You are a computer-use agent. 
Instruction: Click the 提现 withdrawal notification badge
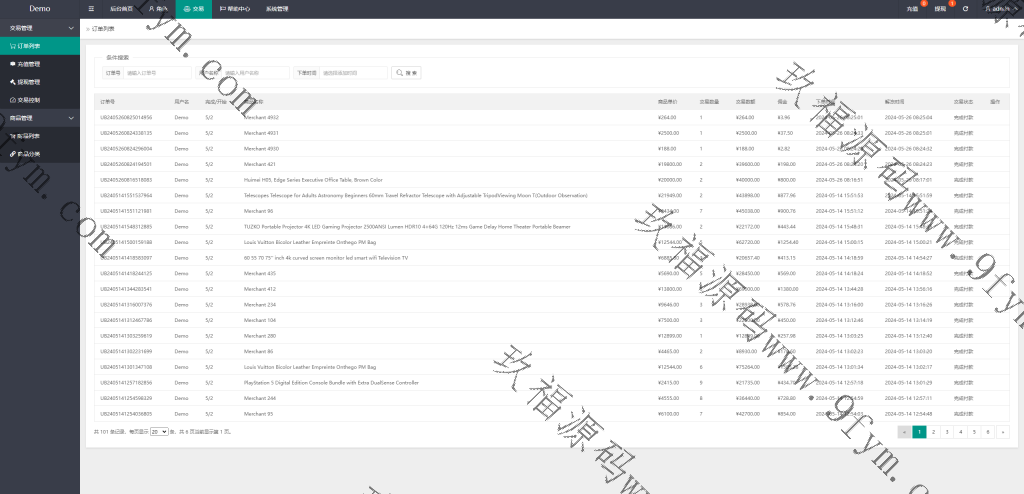951,4
